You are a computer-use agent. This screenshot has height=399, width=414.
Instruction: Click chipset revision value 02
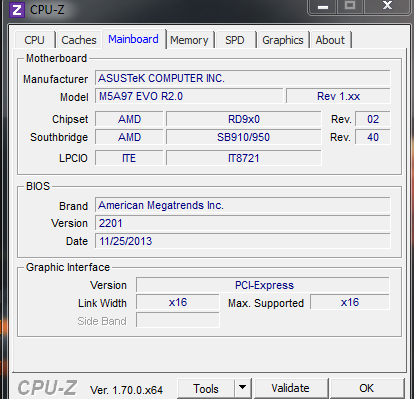(x=373, y=119)
